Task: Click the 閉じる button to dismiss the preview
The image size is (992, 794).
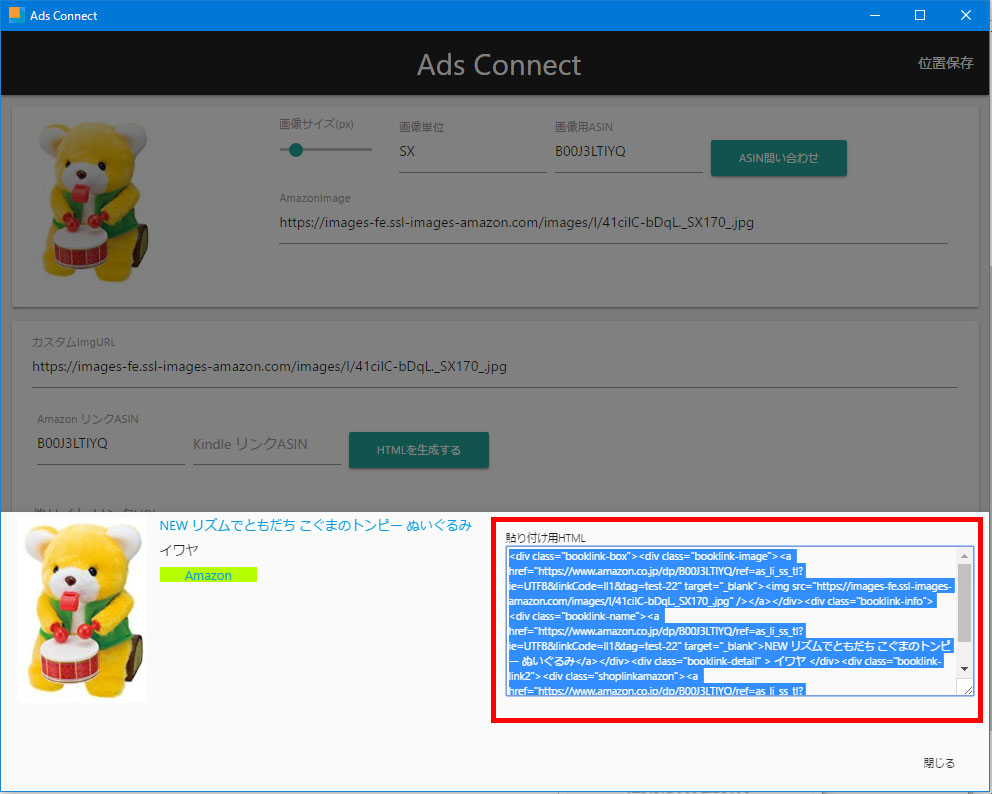Action: (x=938, y=762)
